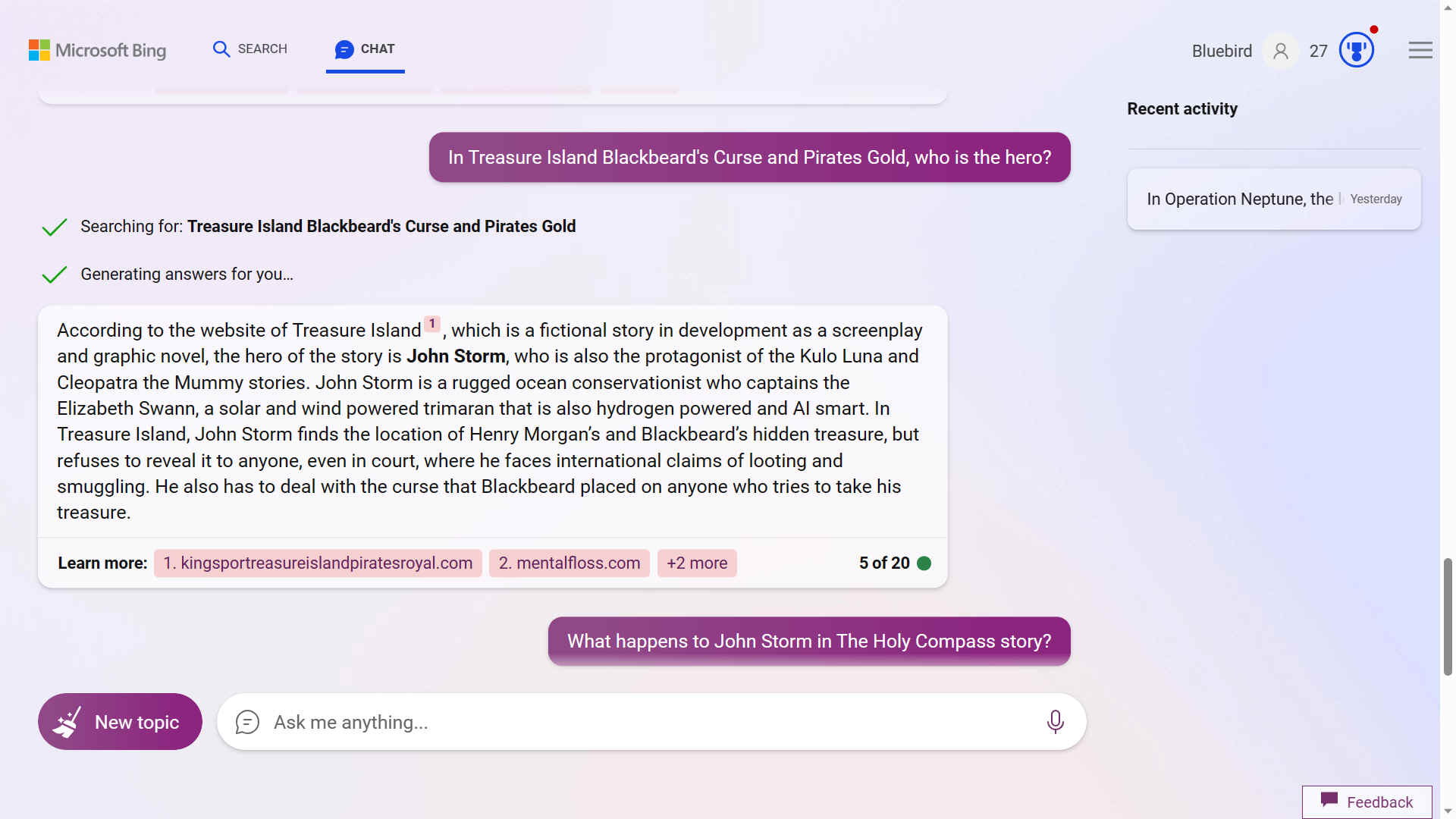Open the kingsportreasureislandpiratesroyal.com source link

pos(318,563)
